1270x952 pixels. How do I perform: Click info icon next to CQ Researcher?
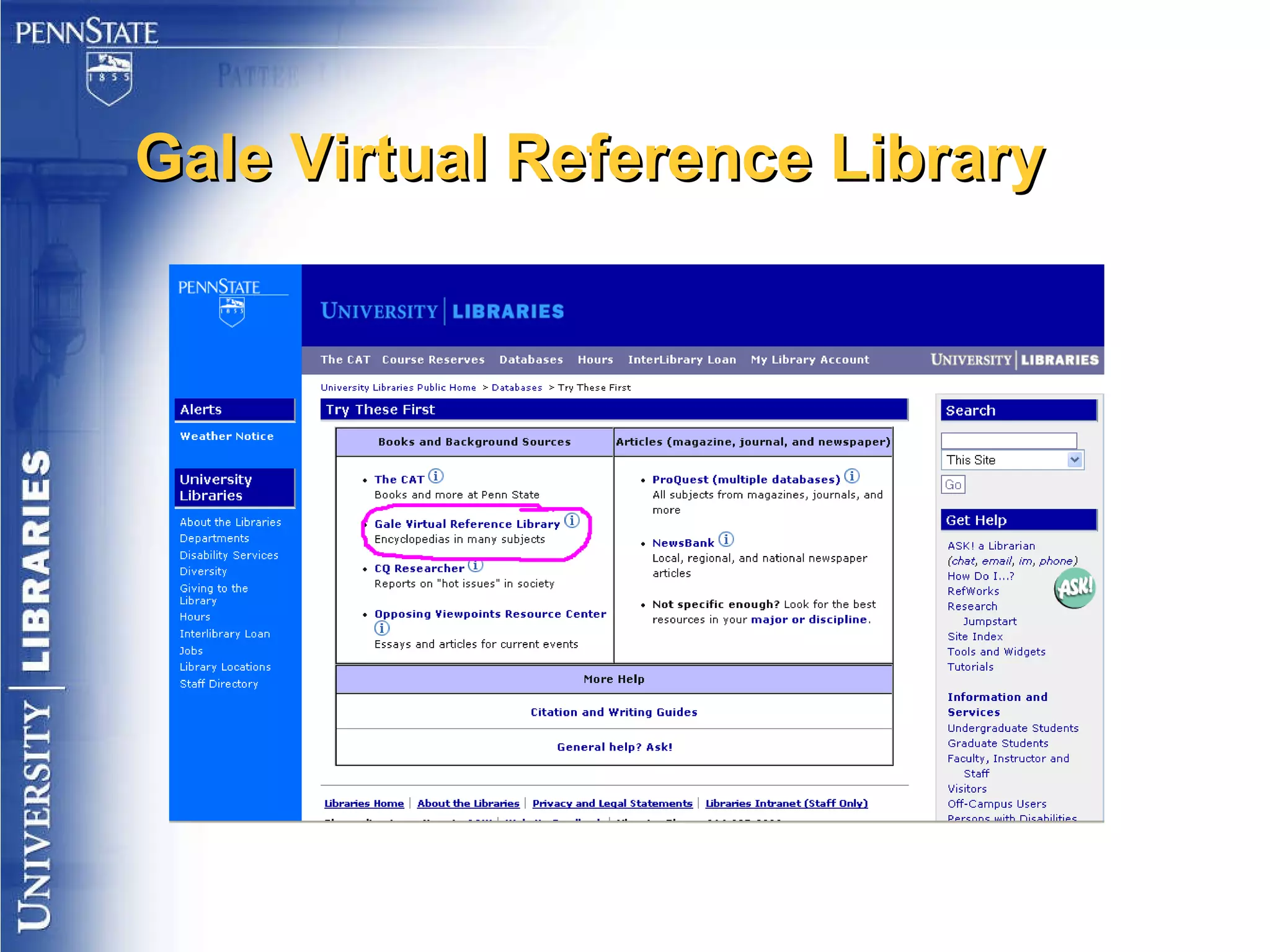point(475,565)
